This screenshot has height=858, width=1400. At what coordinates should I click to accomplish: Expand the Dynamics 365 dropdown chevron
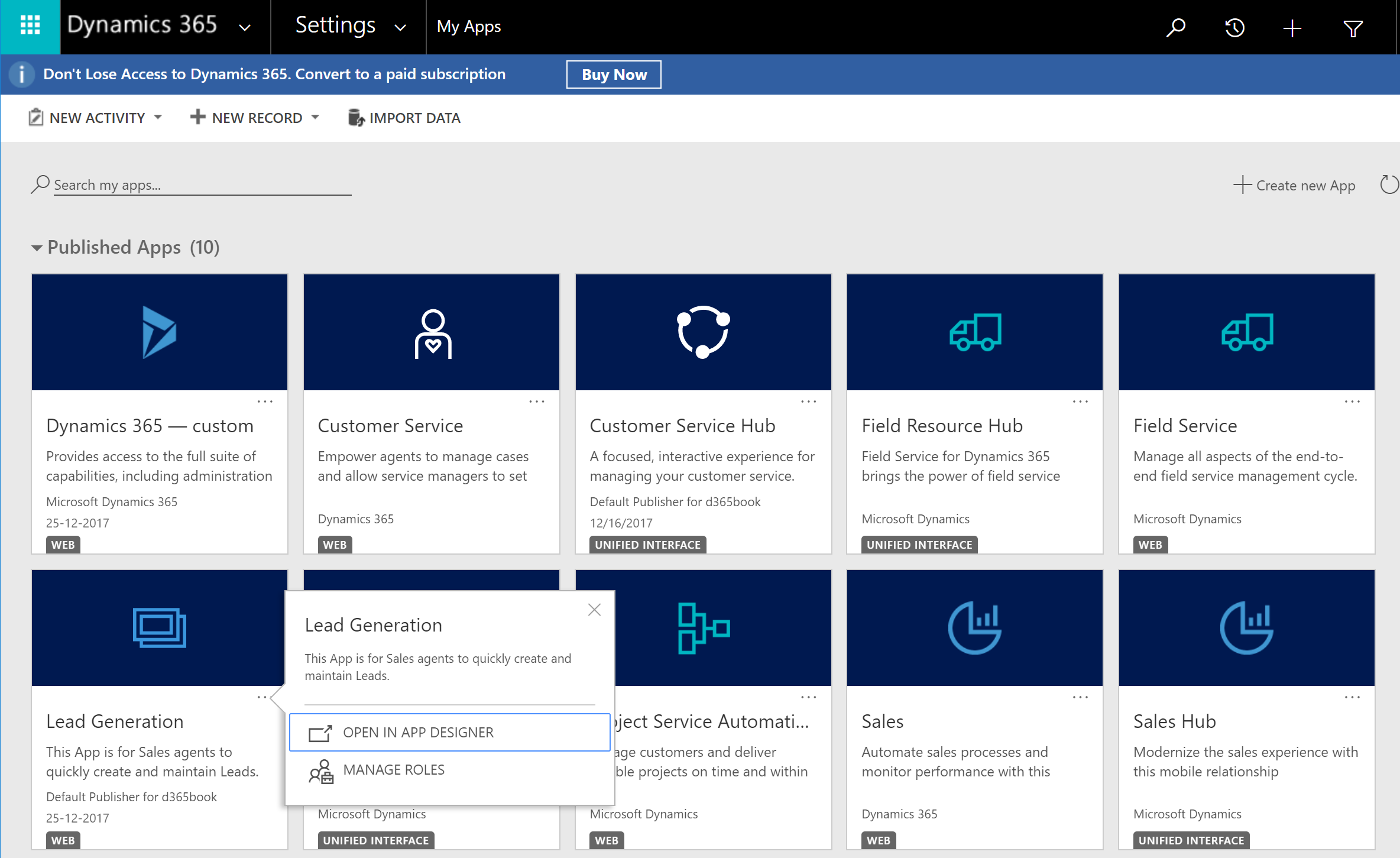[245, 27]
